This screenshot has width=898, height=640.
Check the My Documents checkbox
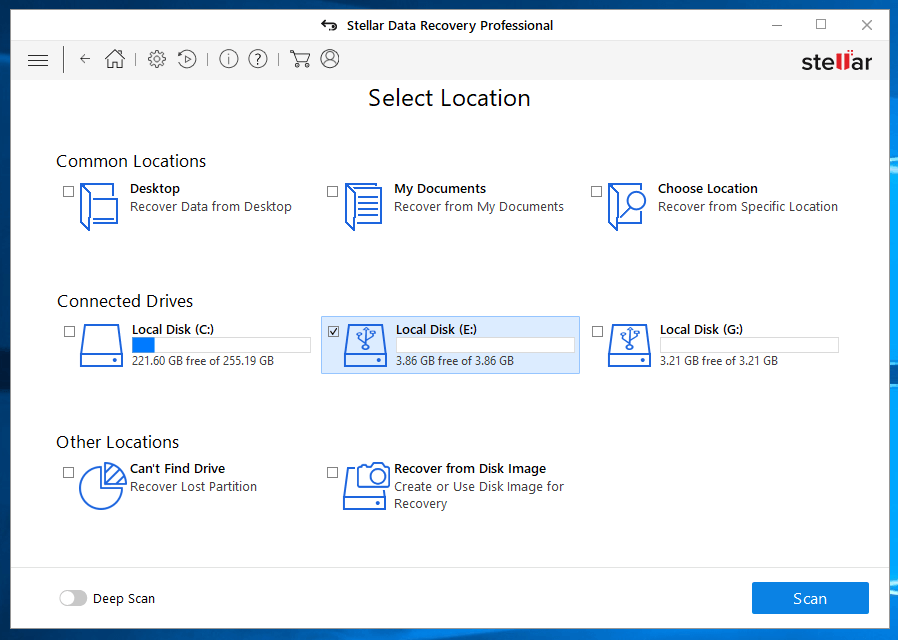point(332,191)
